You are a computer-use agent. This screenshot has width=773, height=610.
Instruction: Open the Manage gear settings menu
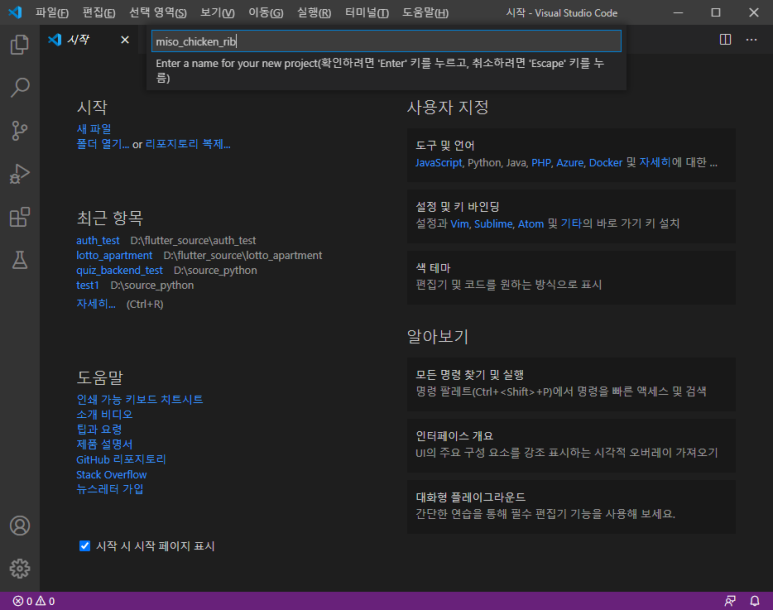tap(20, 569)
